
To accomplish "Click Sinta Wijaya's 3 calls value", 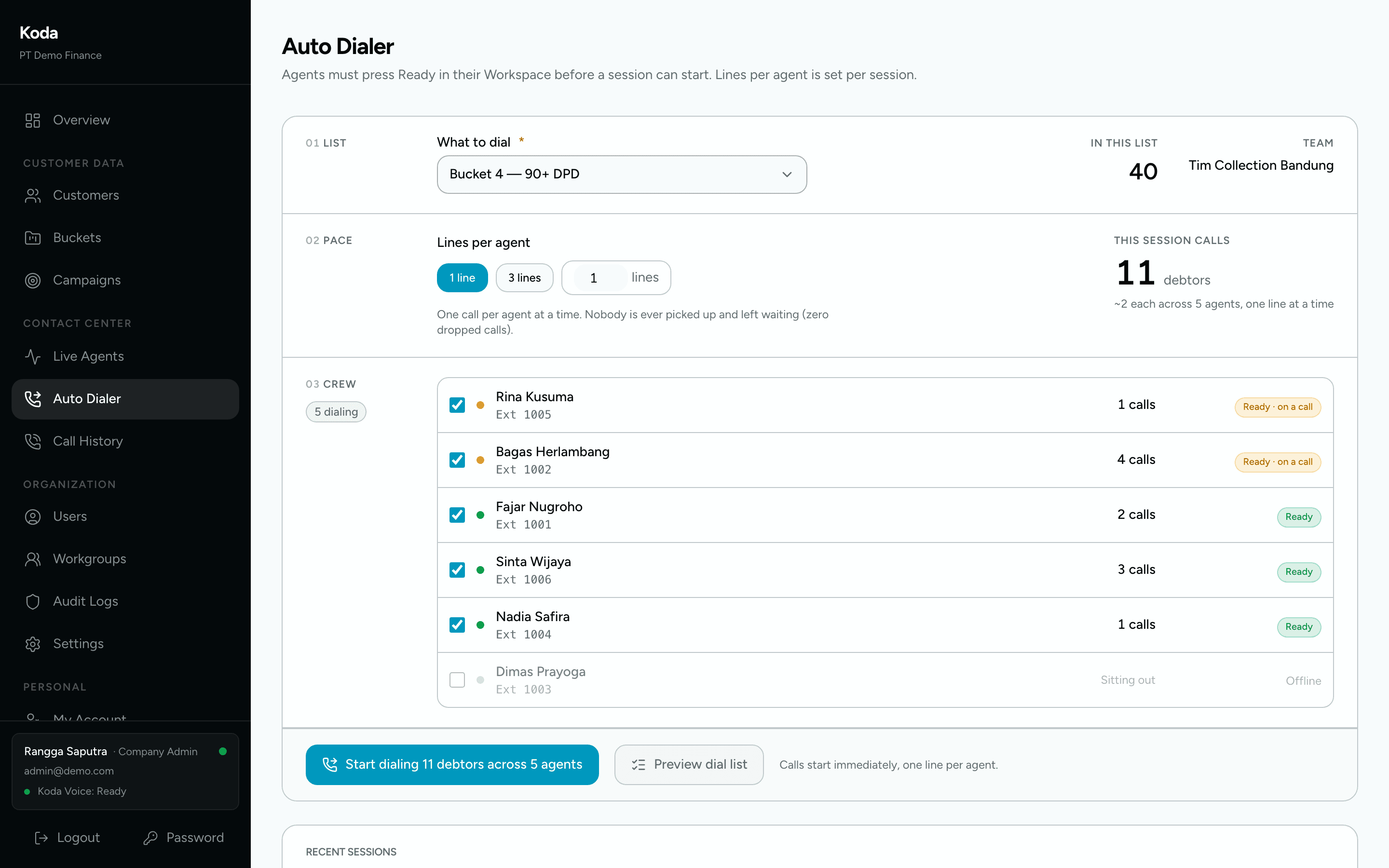I will click(1136, 570).
